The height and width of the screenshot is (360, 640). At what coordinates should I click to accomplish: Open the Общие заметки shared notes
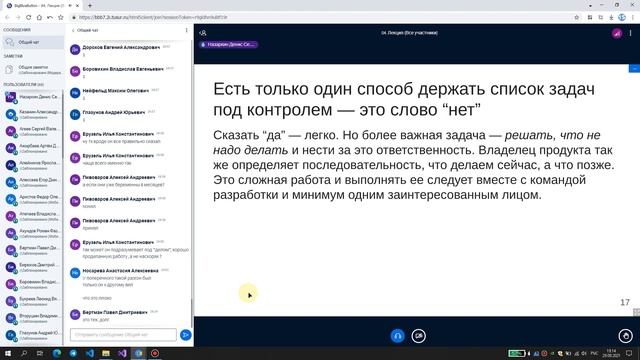pos(33,70)
